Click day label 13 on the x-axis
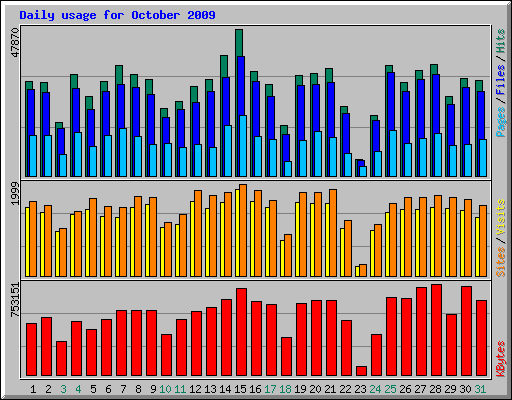 [x=210, y=389]
